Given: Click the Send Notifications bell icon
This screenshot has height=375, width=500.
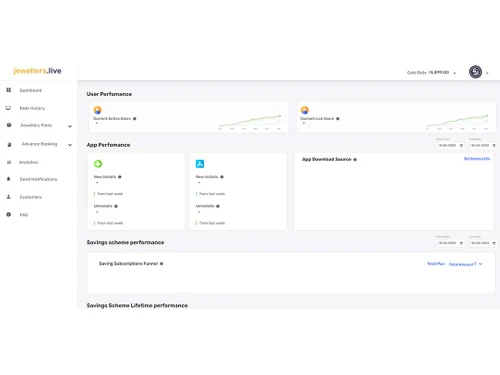Looking at the screenshot, I should [x=9, y=179].
